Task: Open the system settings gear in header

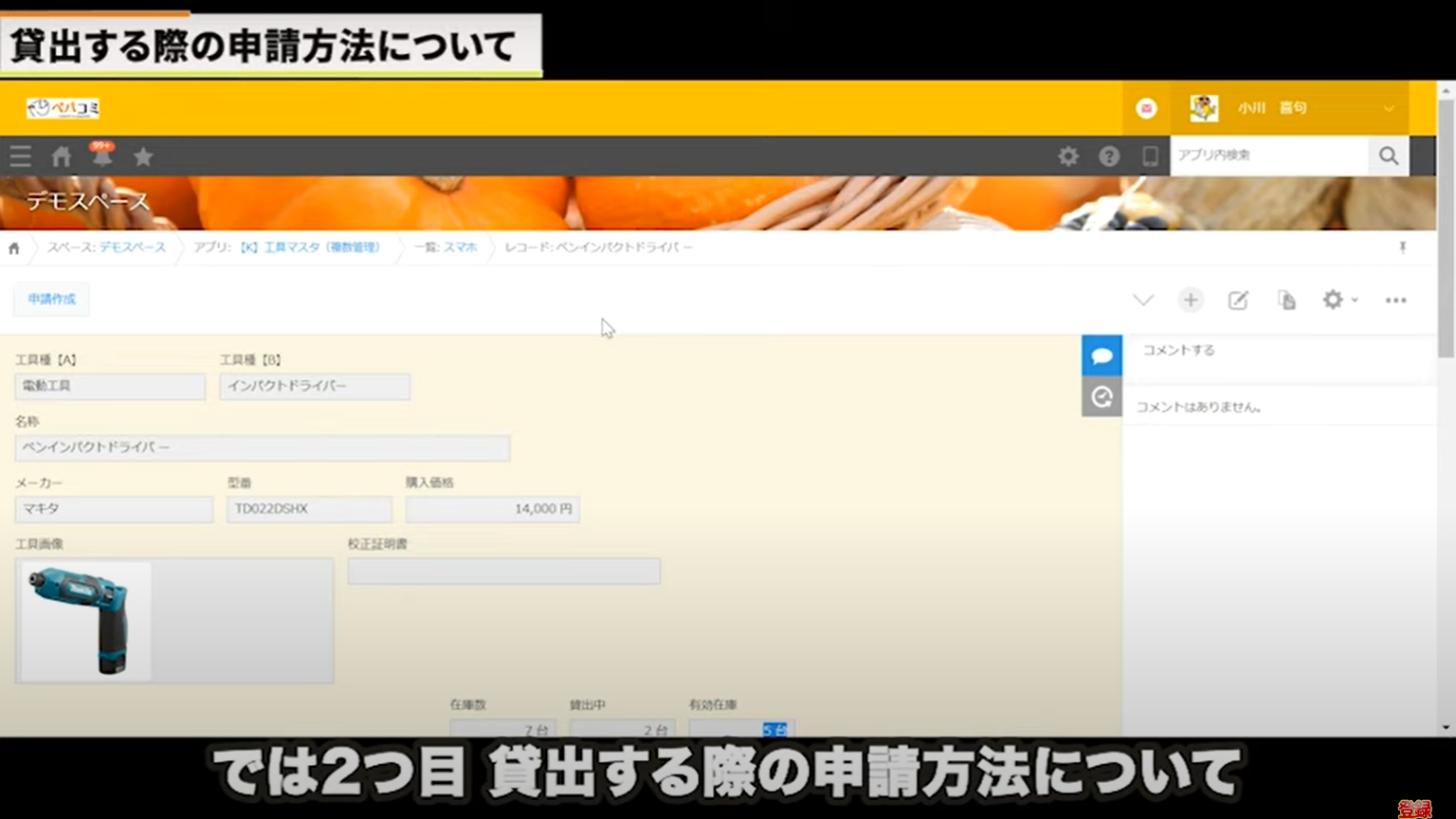Action: click(1068, 156)
